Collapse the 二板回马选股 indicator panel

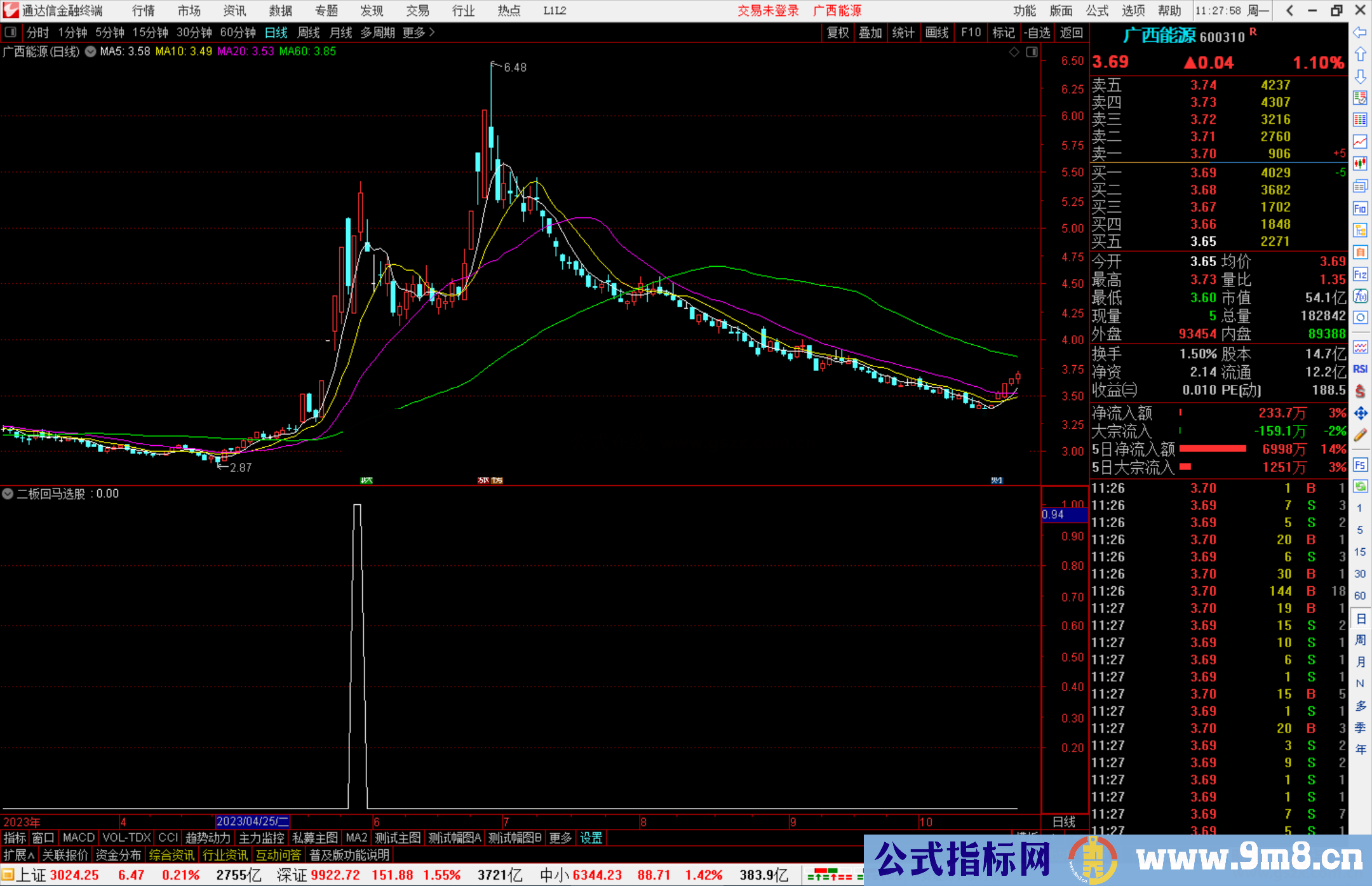(x=7, y=493)
